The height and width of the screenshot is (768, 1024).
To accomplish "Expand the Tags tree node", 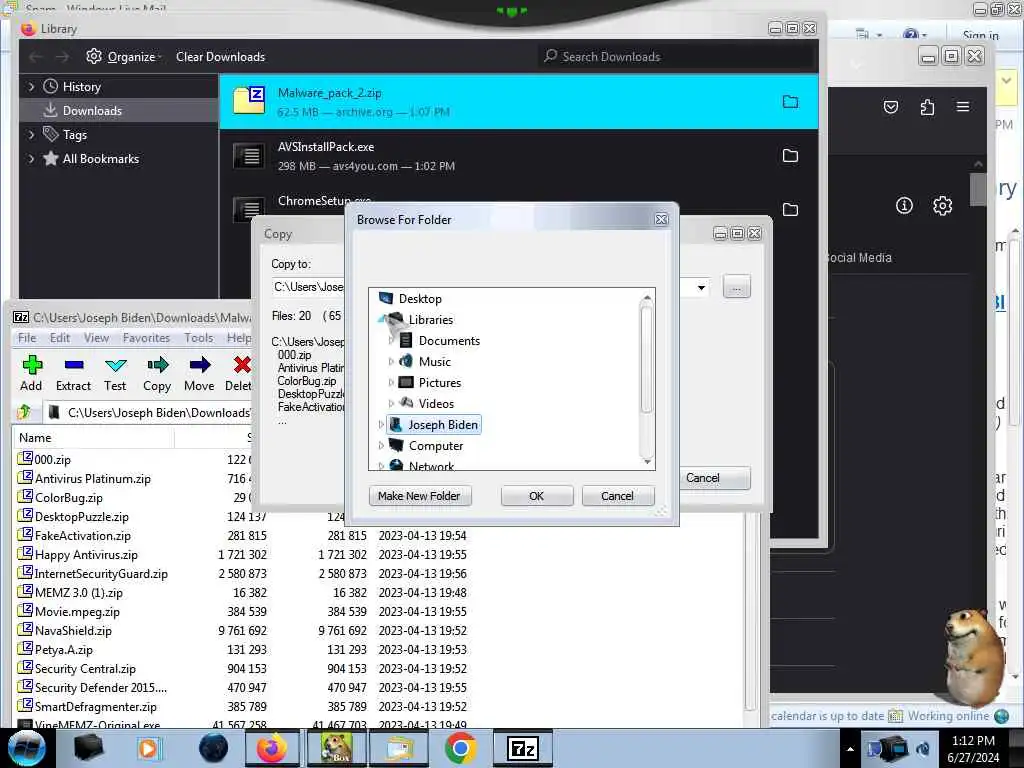I will click(x=31, y=135).
